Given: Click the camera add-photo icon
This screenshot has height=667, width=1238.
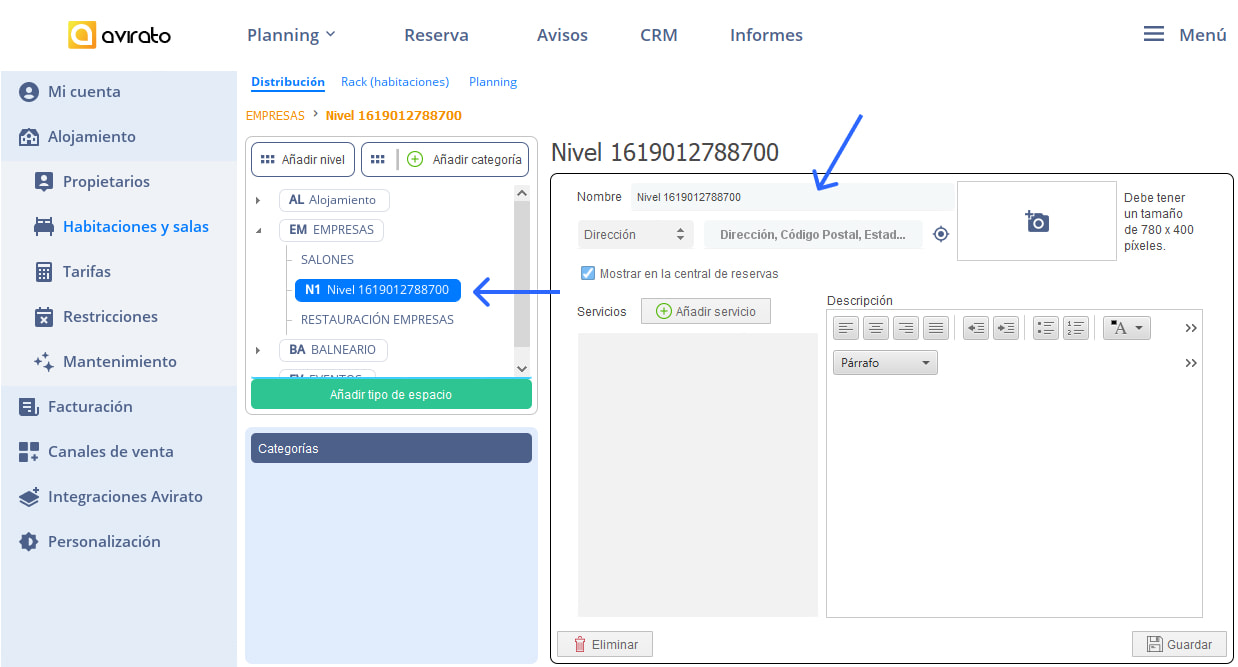Looking at the screenshot, I should tap(1037, 222).
